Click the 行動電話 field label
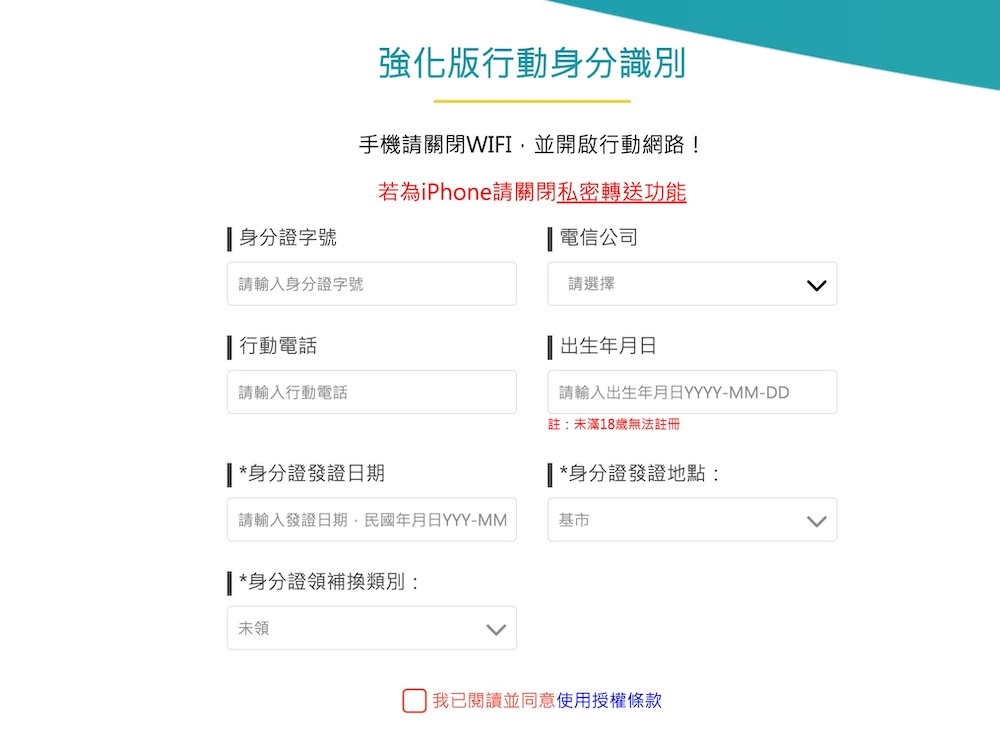Image resolution: width=1000 pixels, height=750 pixels. coord(278,346)
